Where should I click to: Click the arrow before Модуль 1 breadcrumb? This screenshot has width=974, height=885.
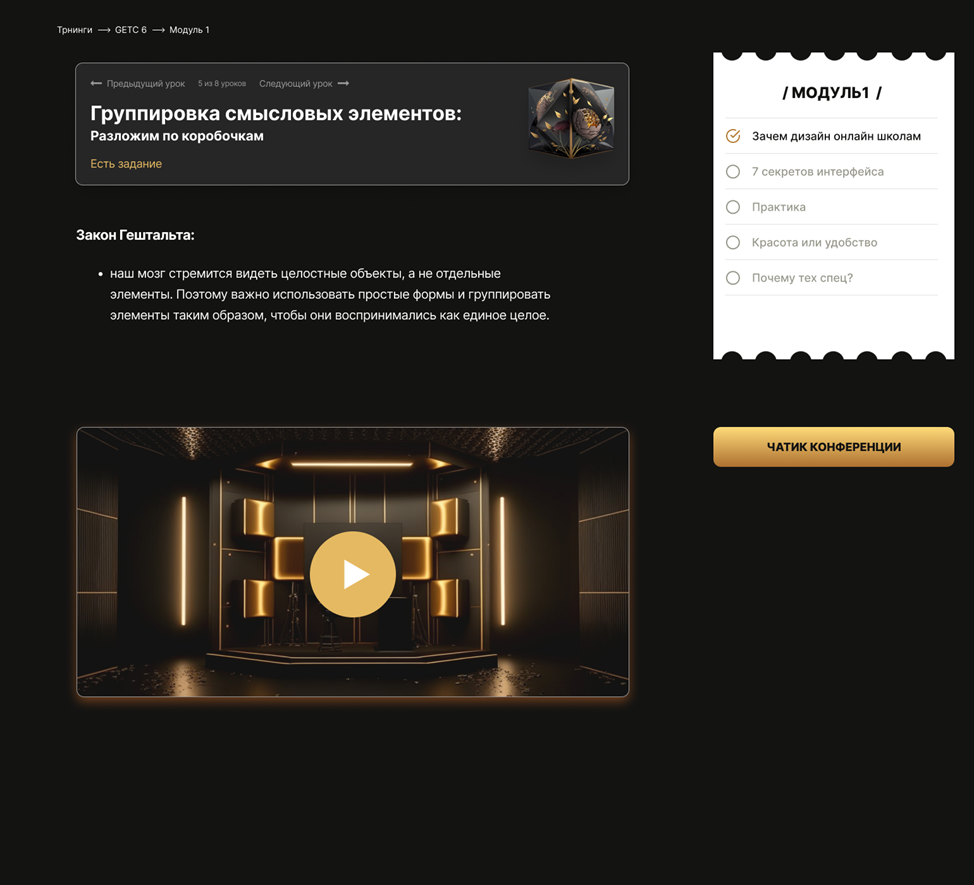[x=158, y=30]
